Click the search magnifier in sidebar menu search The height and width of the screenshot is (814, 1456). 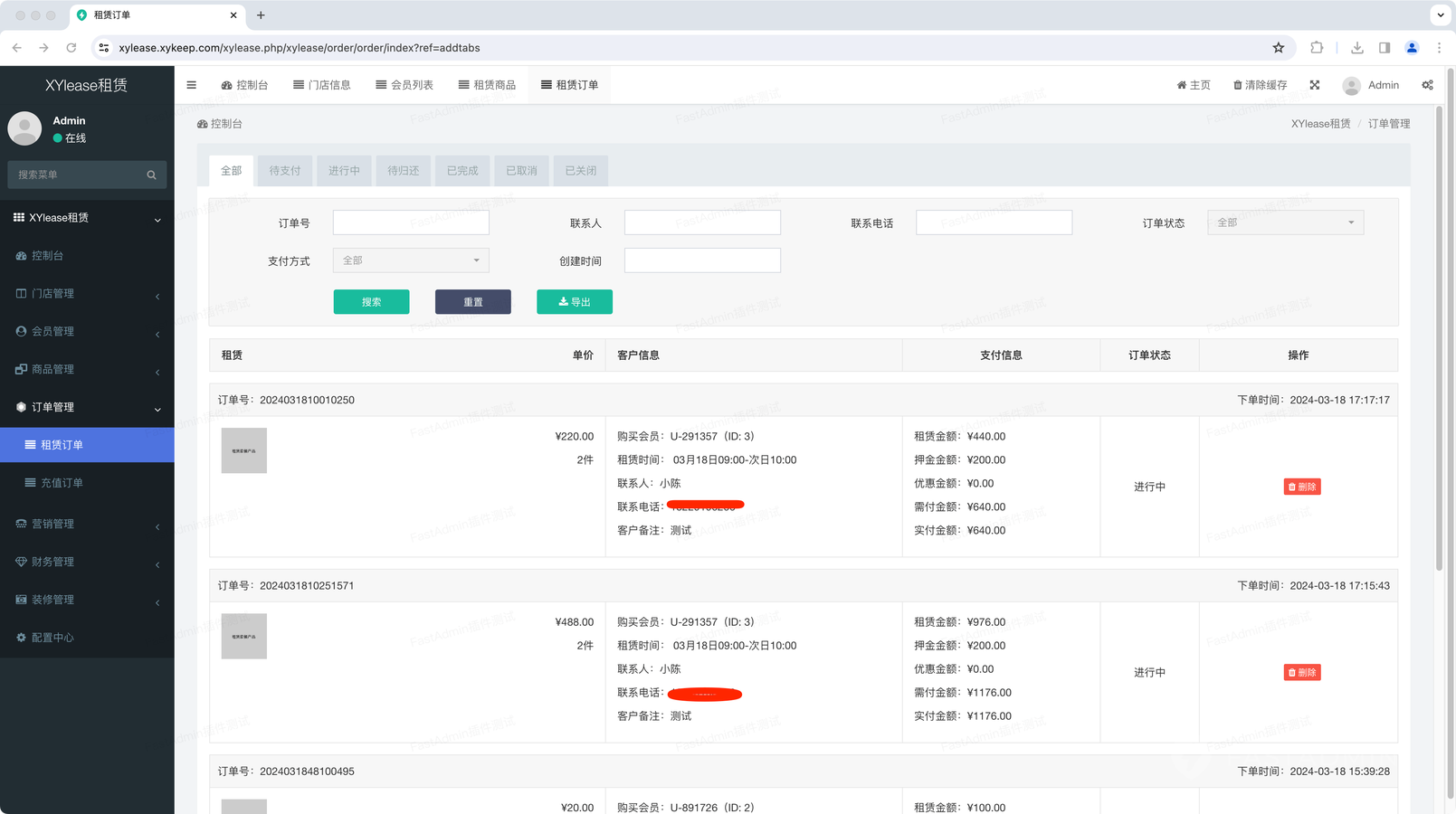tap(151, 175)
